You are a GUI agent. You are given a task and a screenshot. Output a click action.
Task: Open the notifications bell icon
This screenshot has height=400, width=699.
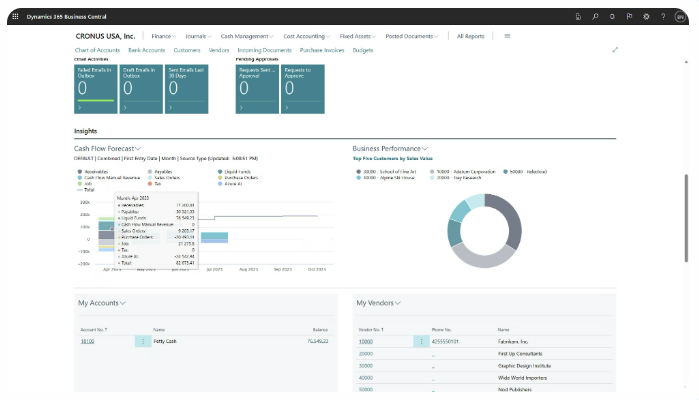point(612,16)
